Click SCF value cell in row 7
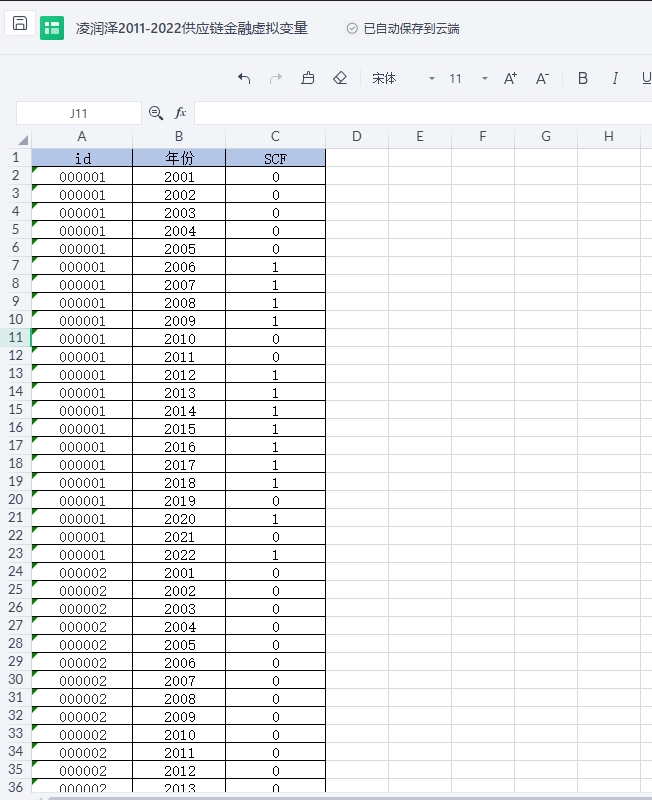Screen dimensions: 652x800 (x=275, y=266)
